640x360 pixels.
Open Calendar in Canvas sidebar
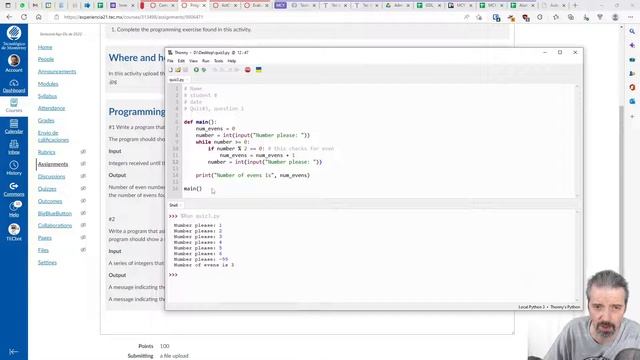14,127
